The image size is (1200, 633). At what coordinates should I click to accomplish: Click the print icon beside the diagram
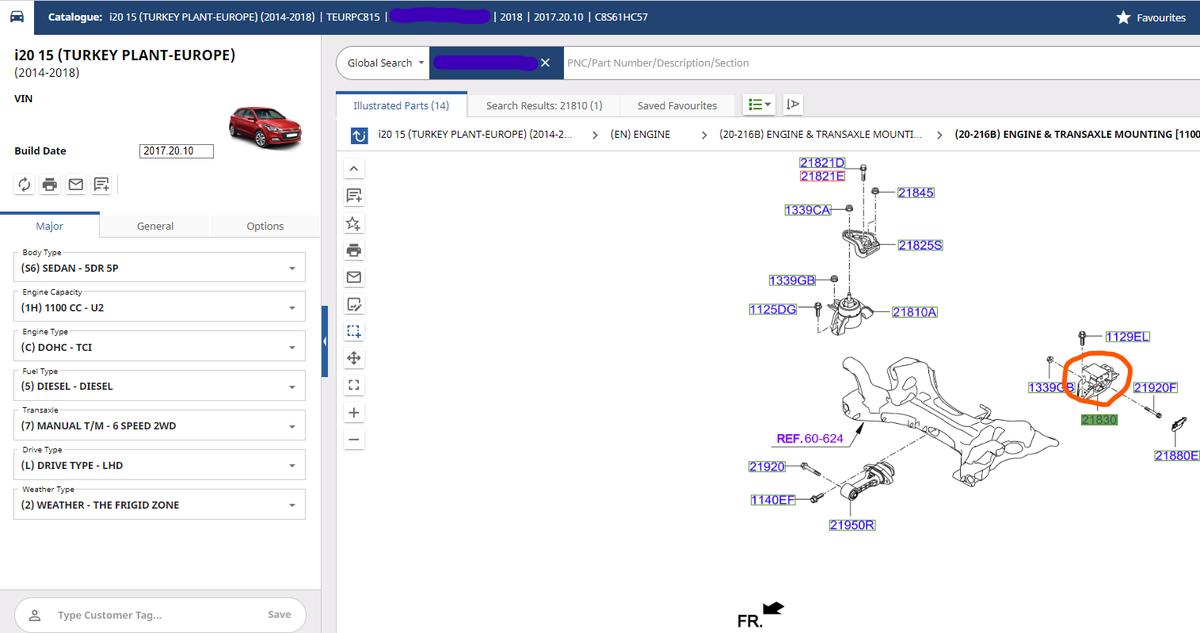353,250
